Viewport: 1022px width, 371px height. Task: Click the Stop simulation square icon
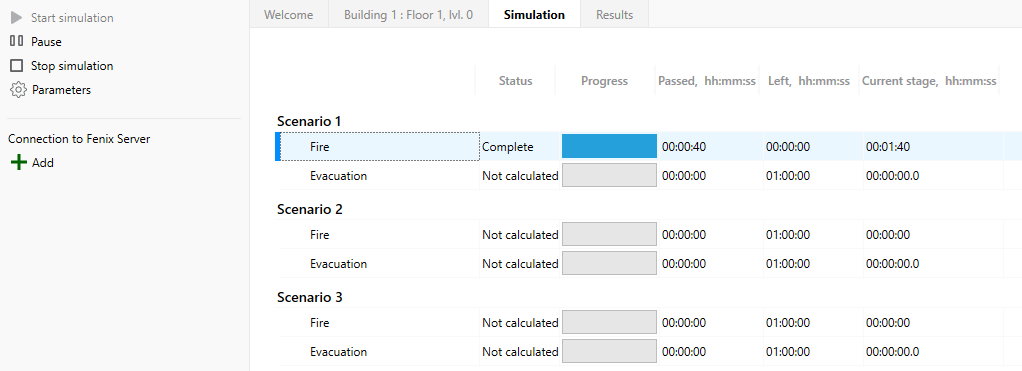click(16, 66)
